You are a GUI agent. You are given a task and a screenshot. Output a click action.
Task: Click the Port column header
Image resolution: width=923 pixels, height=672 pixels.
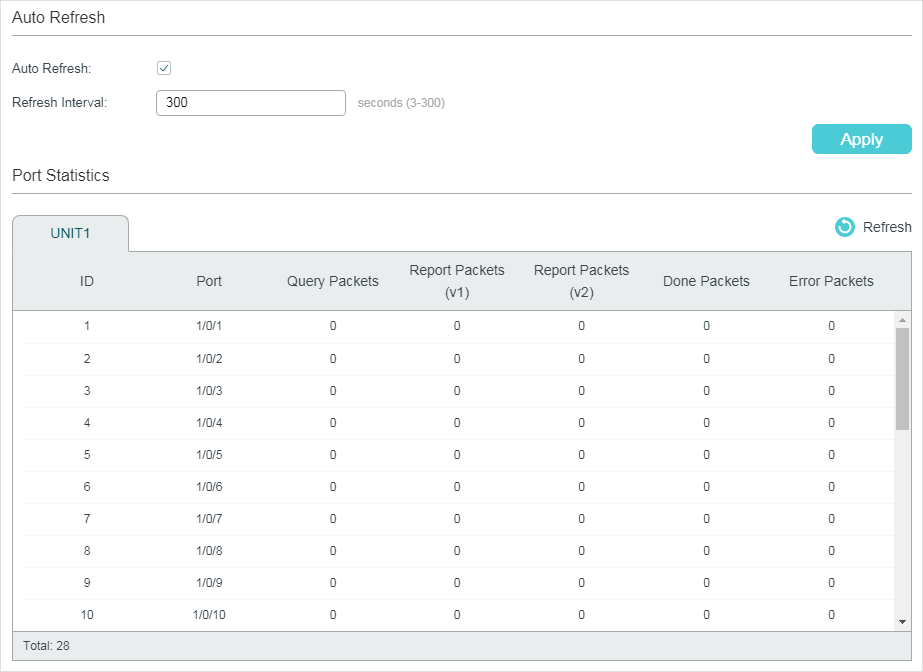pyautogui.click(x=209, y=281)
